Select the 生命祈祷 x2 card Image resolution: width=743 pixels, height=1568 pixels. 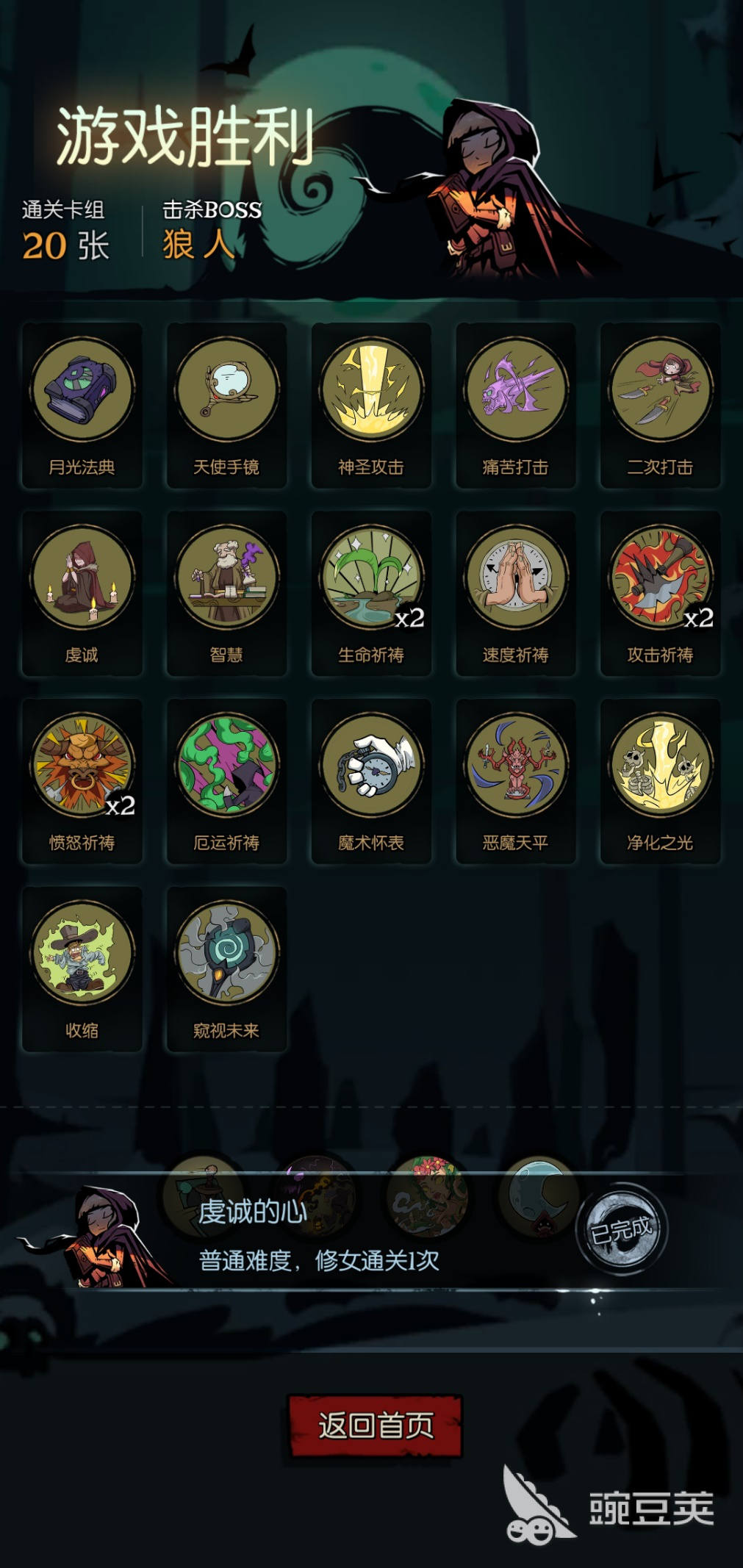371,593
